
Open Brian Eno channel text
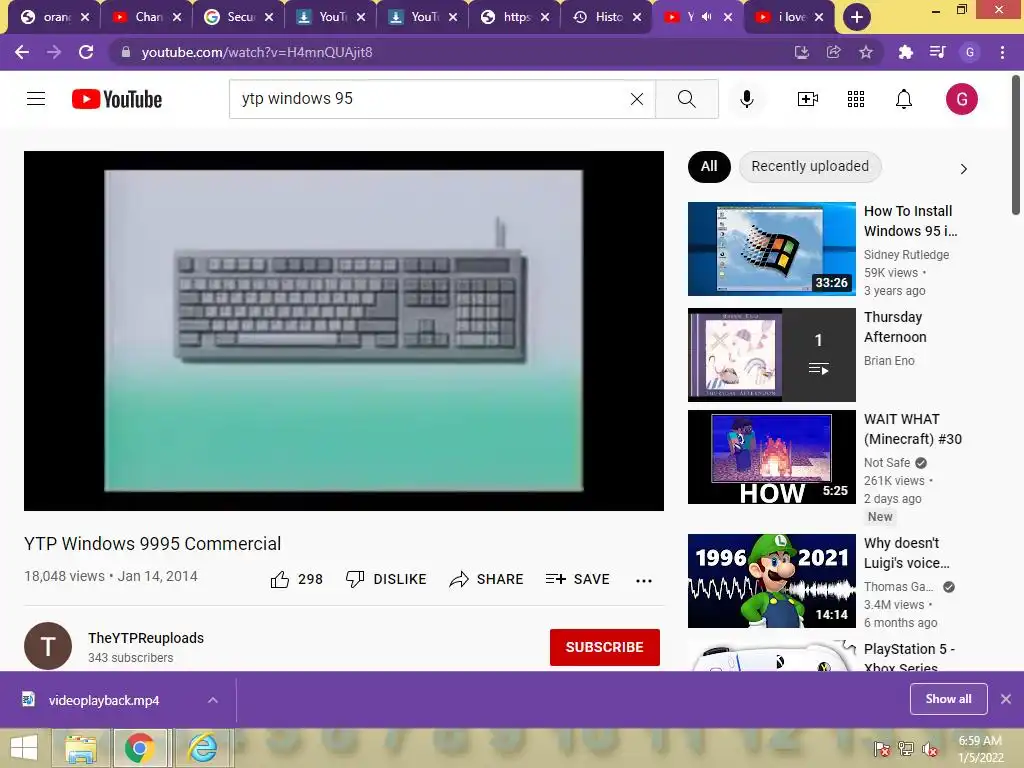click(x=889, y=360)
